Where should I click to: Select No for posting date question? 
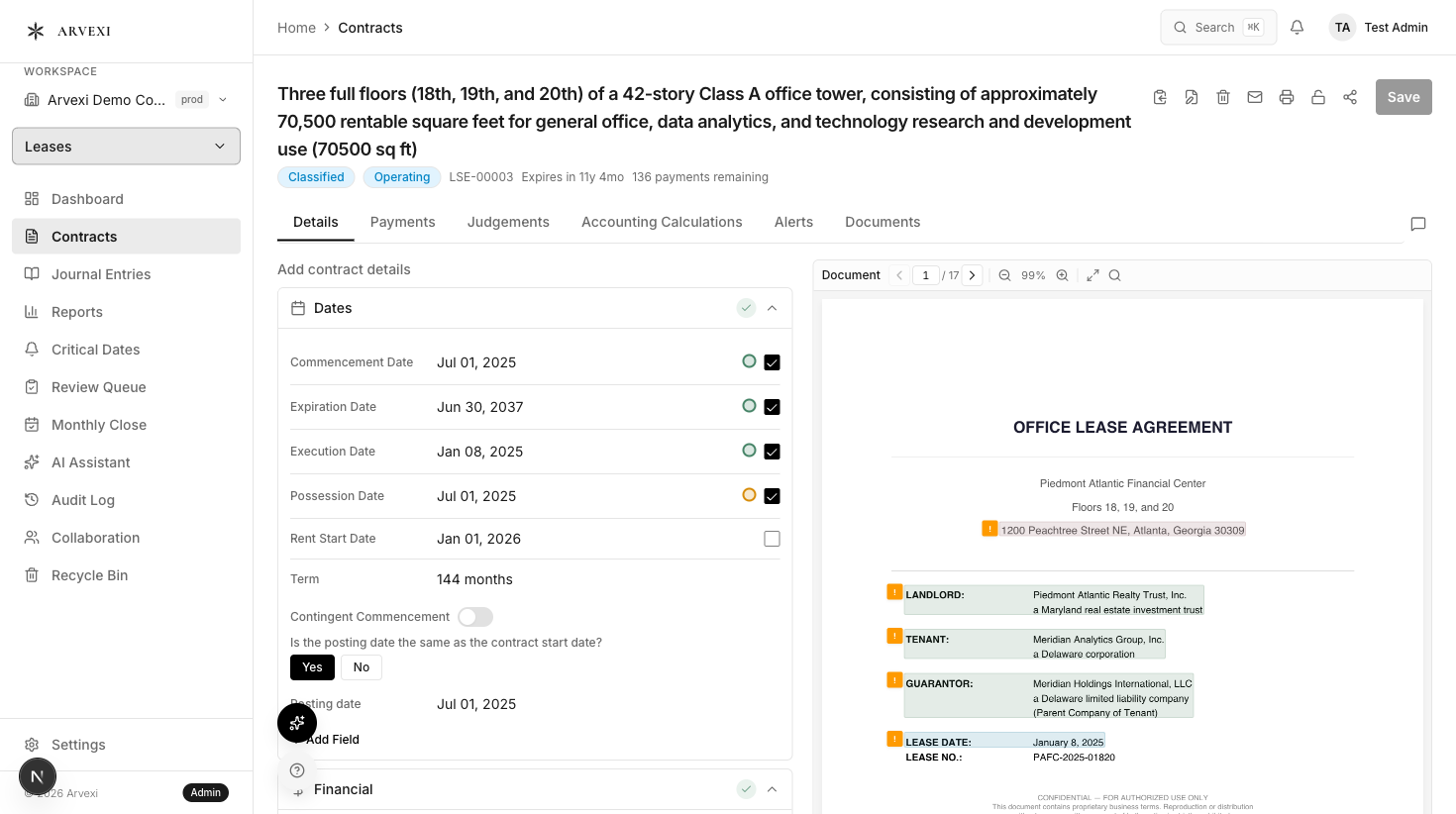pos(362,667)
